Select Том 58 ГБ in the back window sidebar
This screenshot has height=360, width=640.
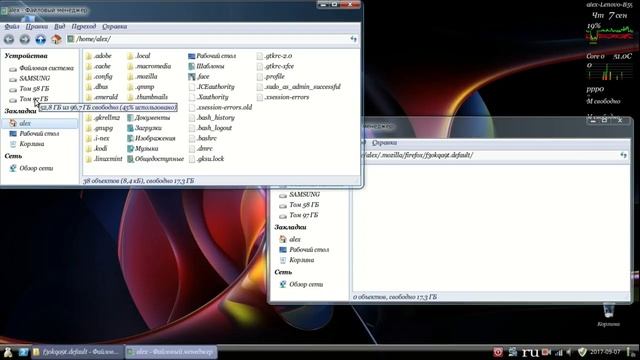(x=299, y=205)
